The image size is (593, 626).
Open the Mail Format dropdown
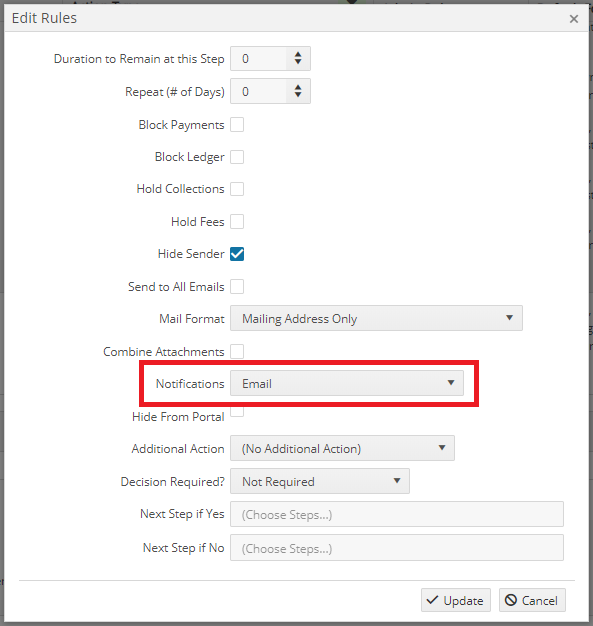click(376, 318)
